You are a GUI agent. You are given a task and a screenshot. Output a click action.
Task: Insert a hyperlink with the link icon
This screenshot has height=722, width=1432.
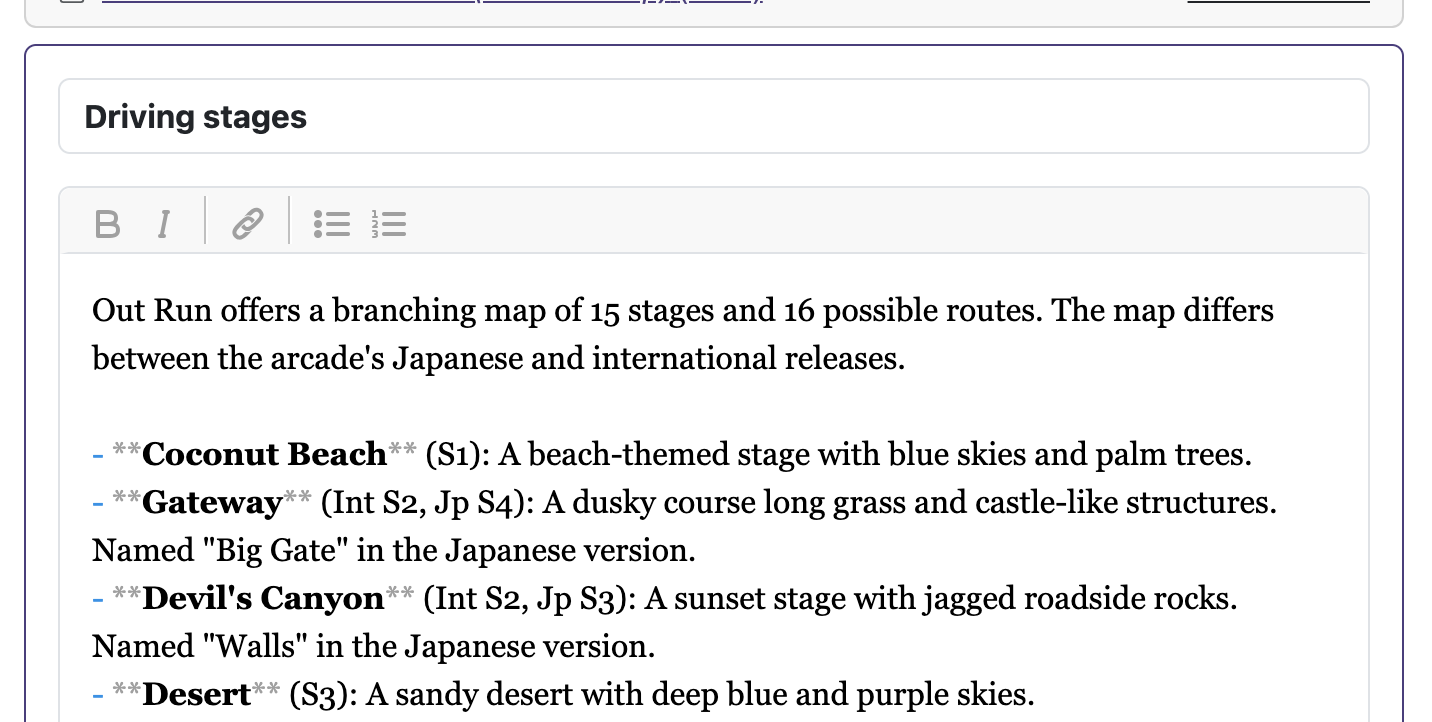click(x=247, y=223)
